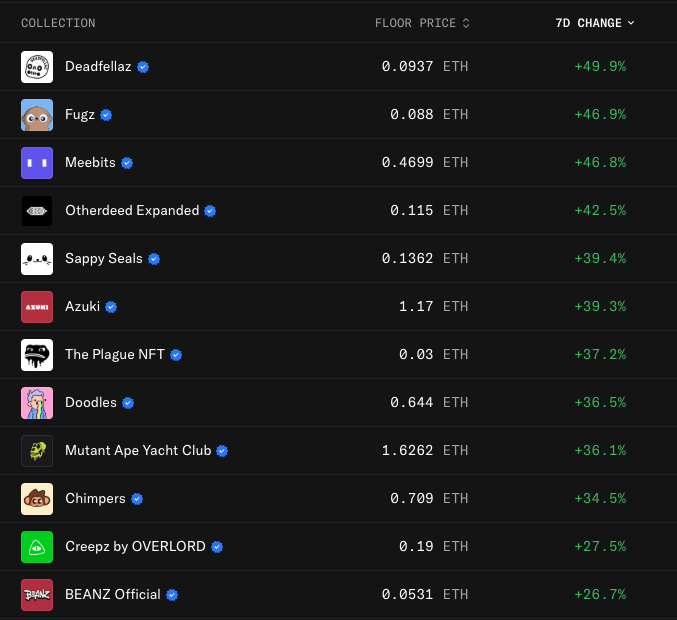Click the verified badge next to Fugz
677x620 pixels.
[x=106, y=115]
